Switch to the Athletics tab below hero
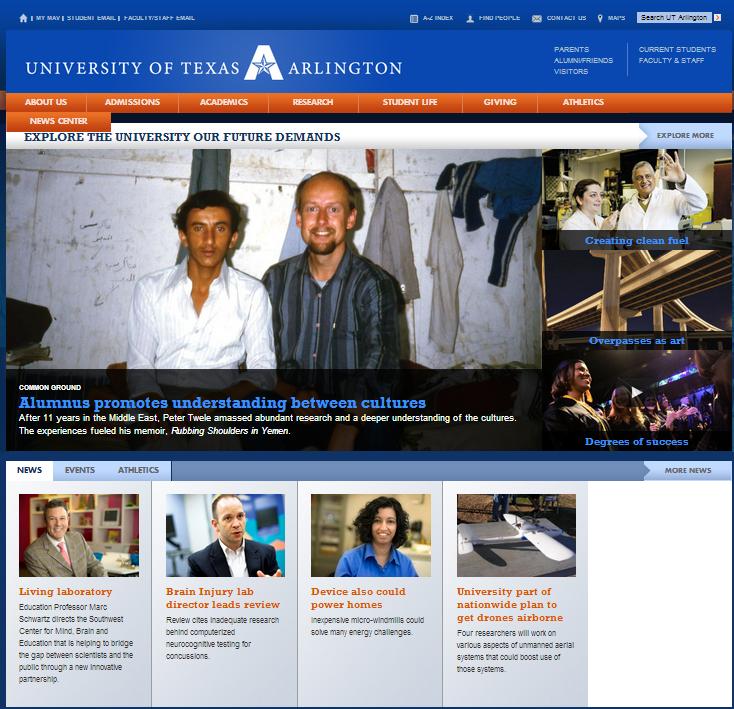Screen dimensions: 734x709 [138, 470]
